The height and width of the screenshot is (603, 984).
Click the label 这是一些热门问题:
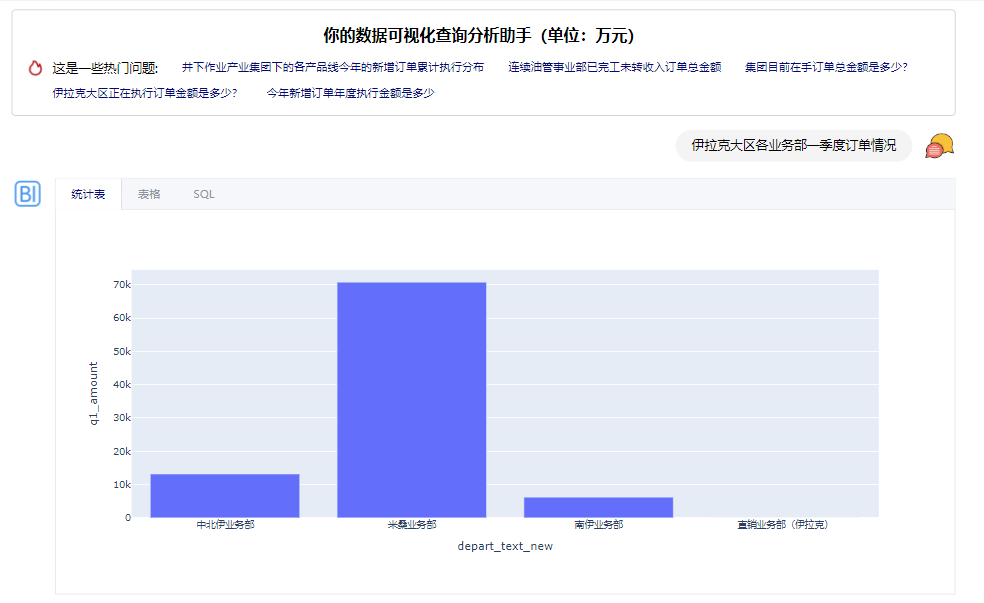105,68
